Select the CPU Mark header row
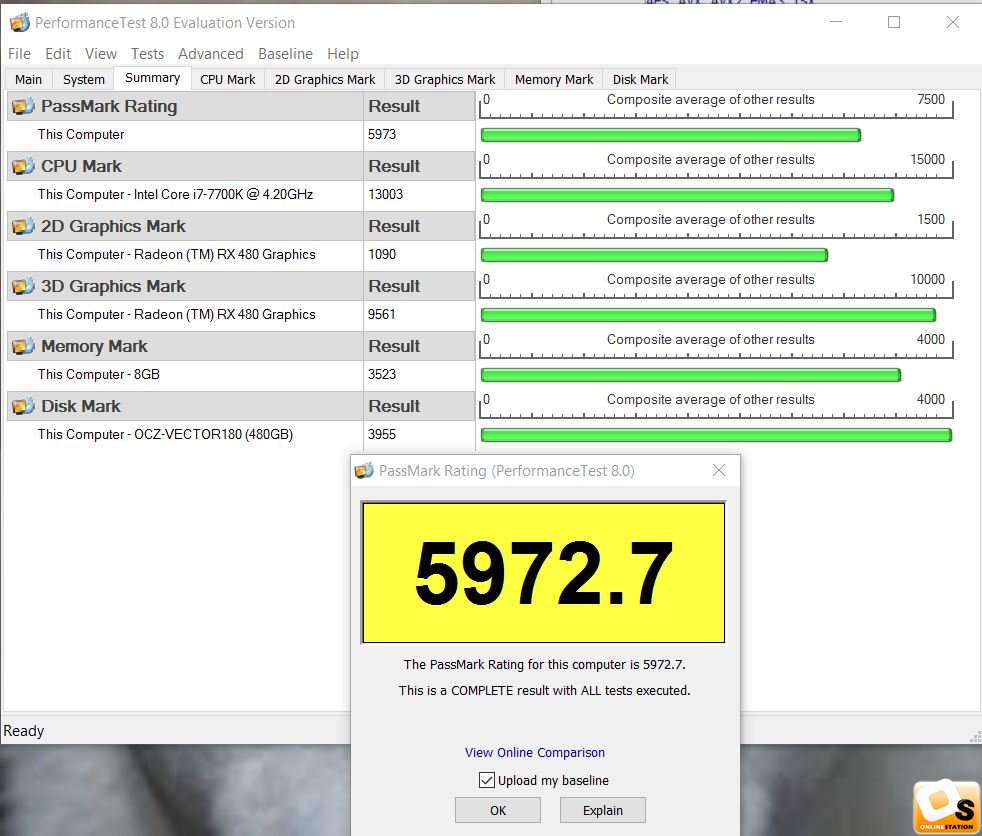The width and height of the screenshot is (982, 836). (x=241, y=167)
